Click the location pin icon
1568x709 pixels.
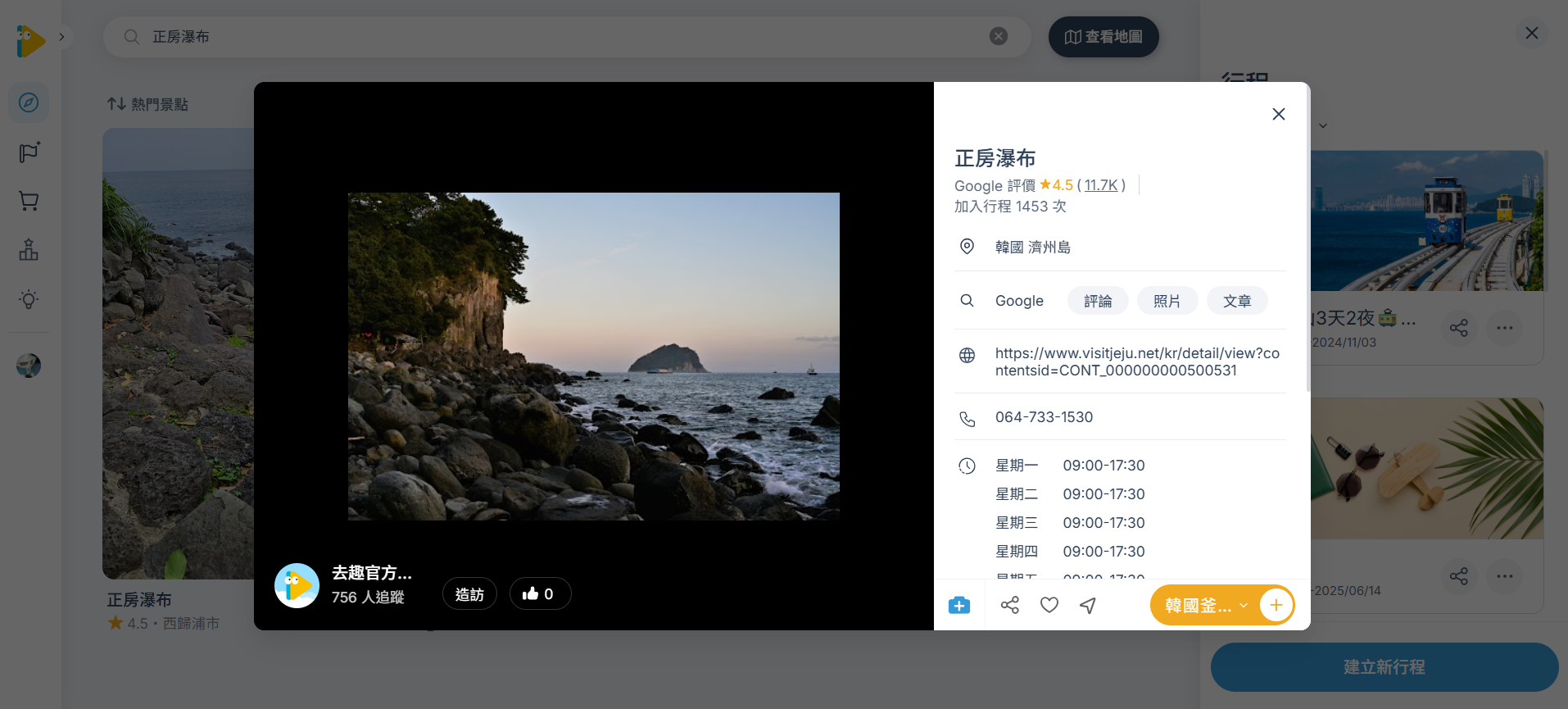(x=967, y=247)
